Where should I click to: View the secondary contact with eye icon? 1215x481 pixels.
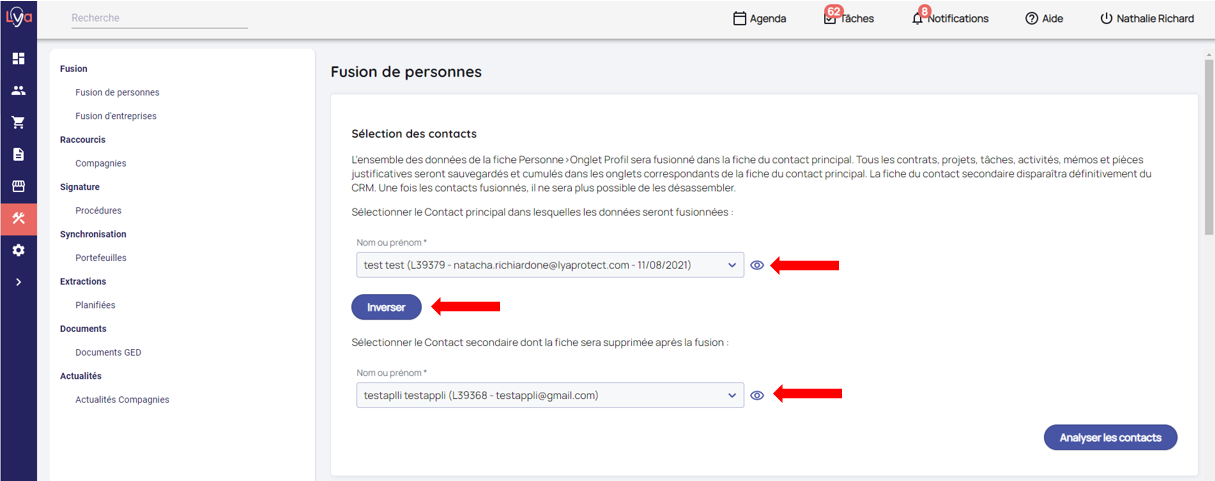757,395
